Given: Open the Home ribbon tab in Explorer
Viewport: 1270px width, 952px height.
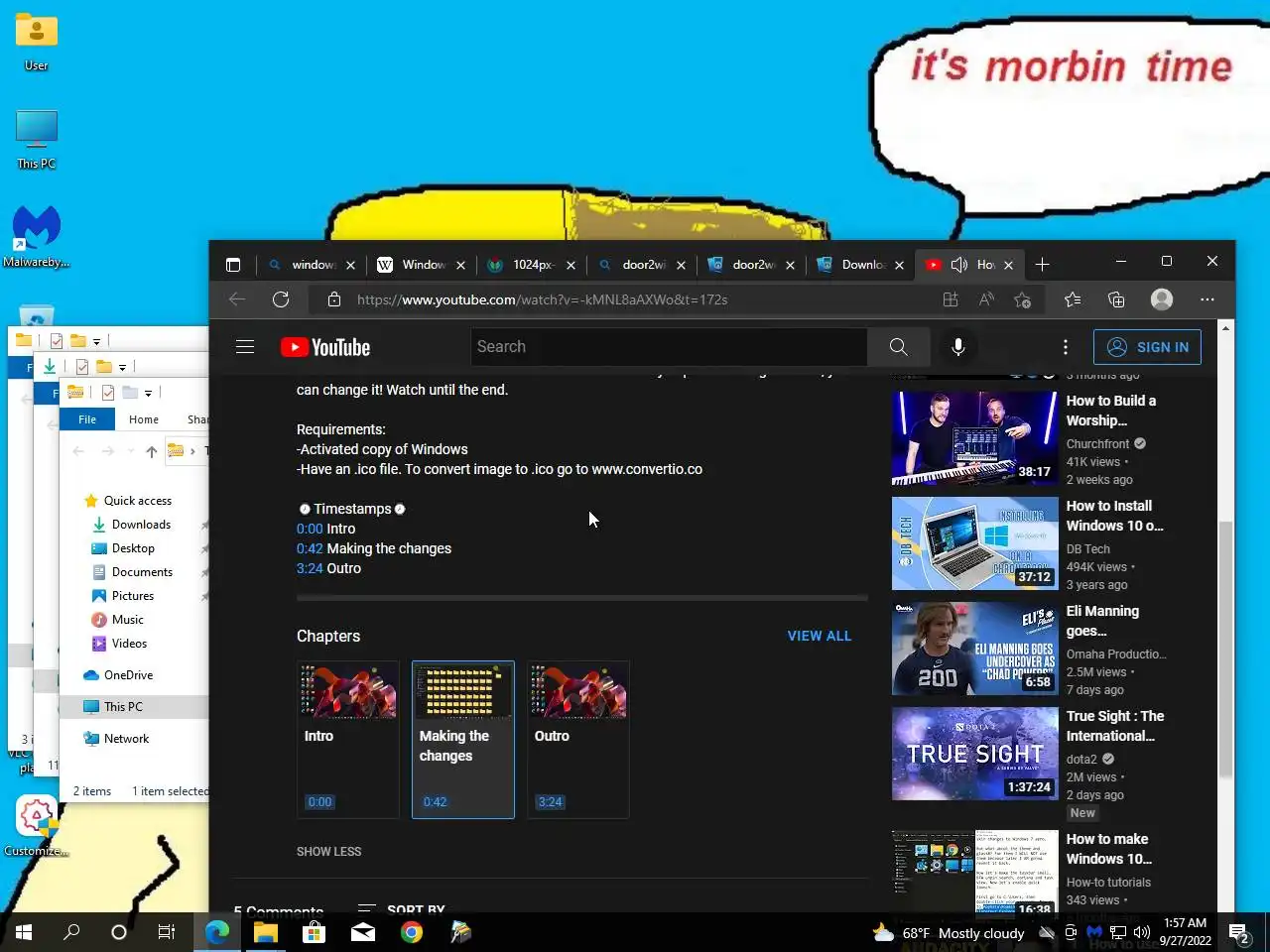Looking at the screenshot, I should point(144,419).
